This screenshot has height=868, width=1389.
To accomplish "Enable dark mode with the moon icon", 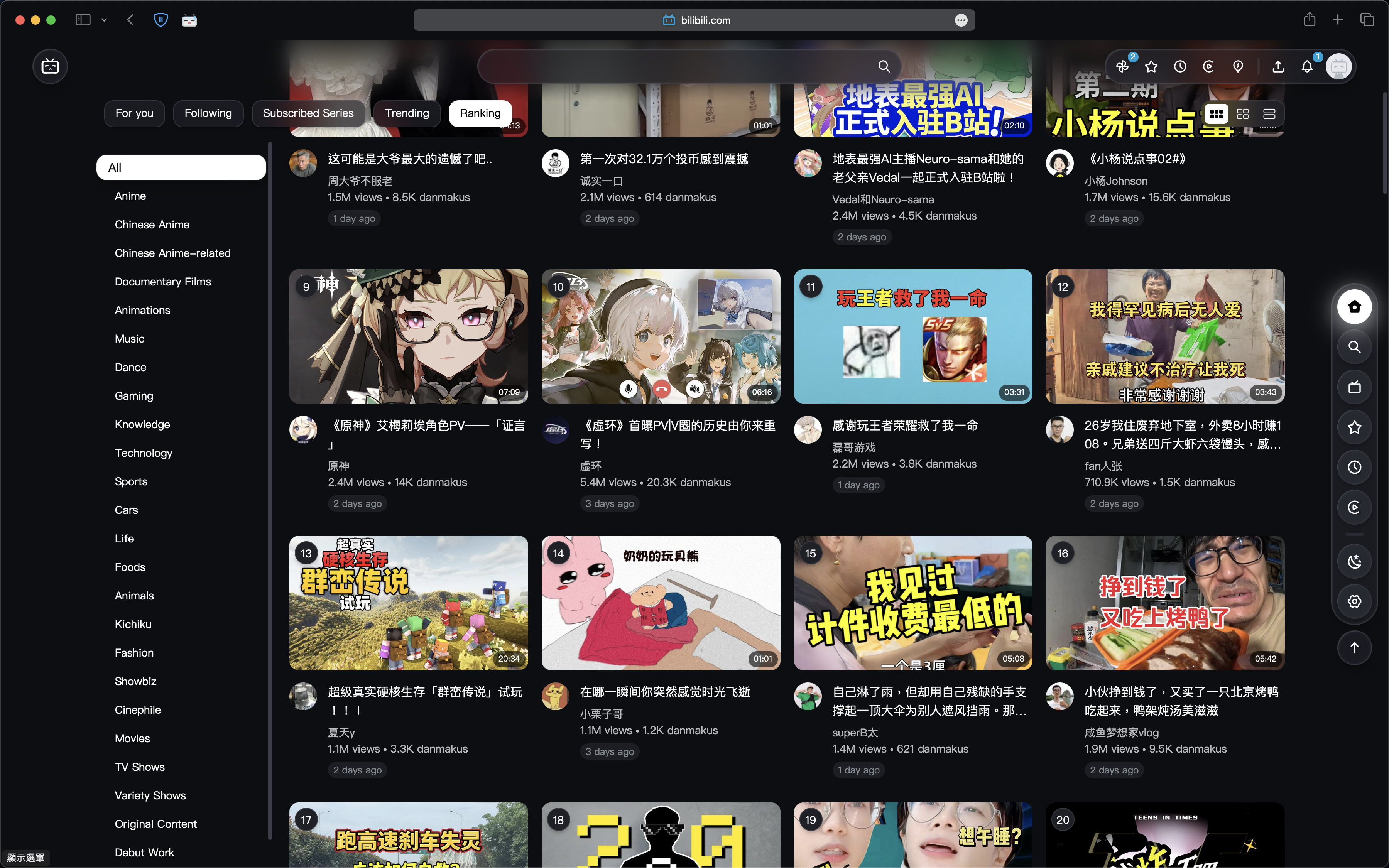I will click(1354, 561).
